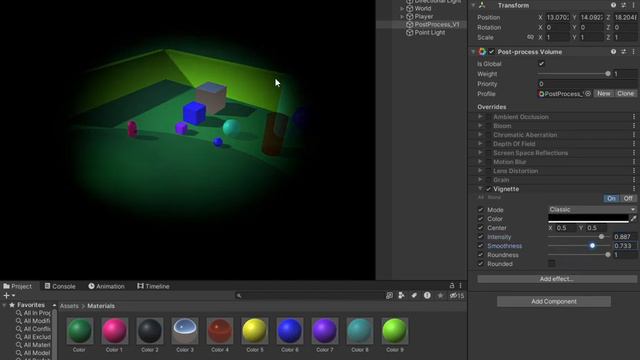The image size is (640, 360).
Task: Collapse the Transform component foldout
Action: point(473,5)
